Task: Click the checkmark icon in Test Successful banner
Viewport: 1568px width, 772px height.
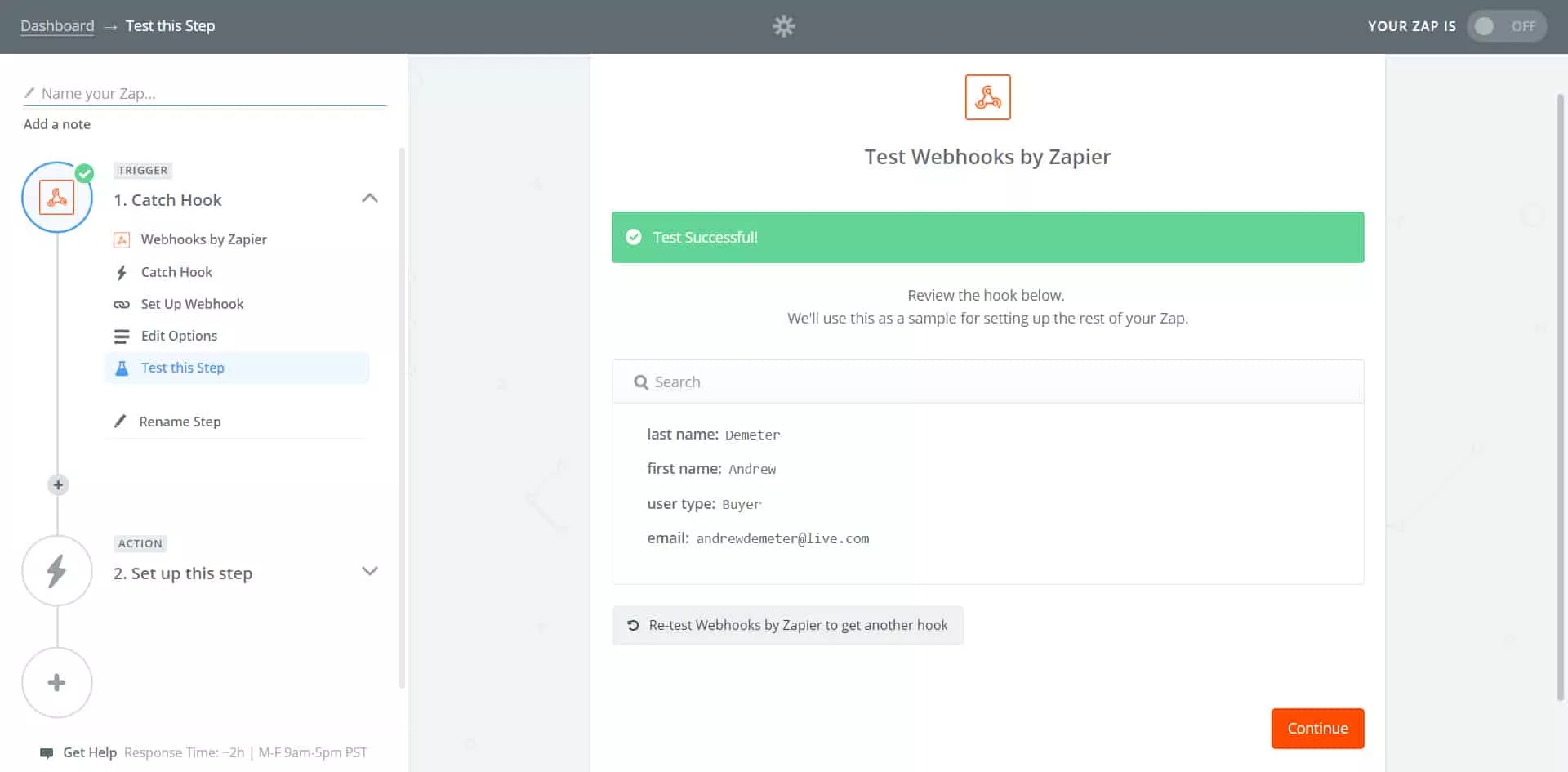Action: point(634,237)
